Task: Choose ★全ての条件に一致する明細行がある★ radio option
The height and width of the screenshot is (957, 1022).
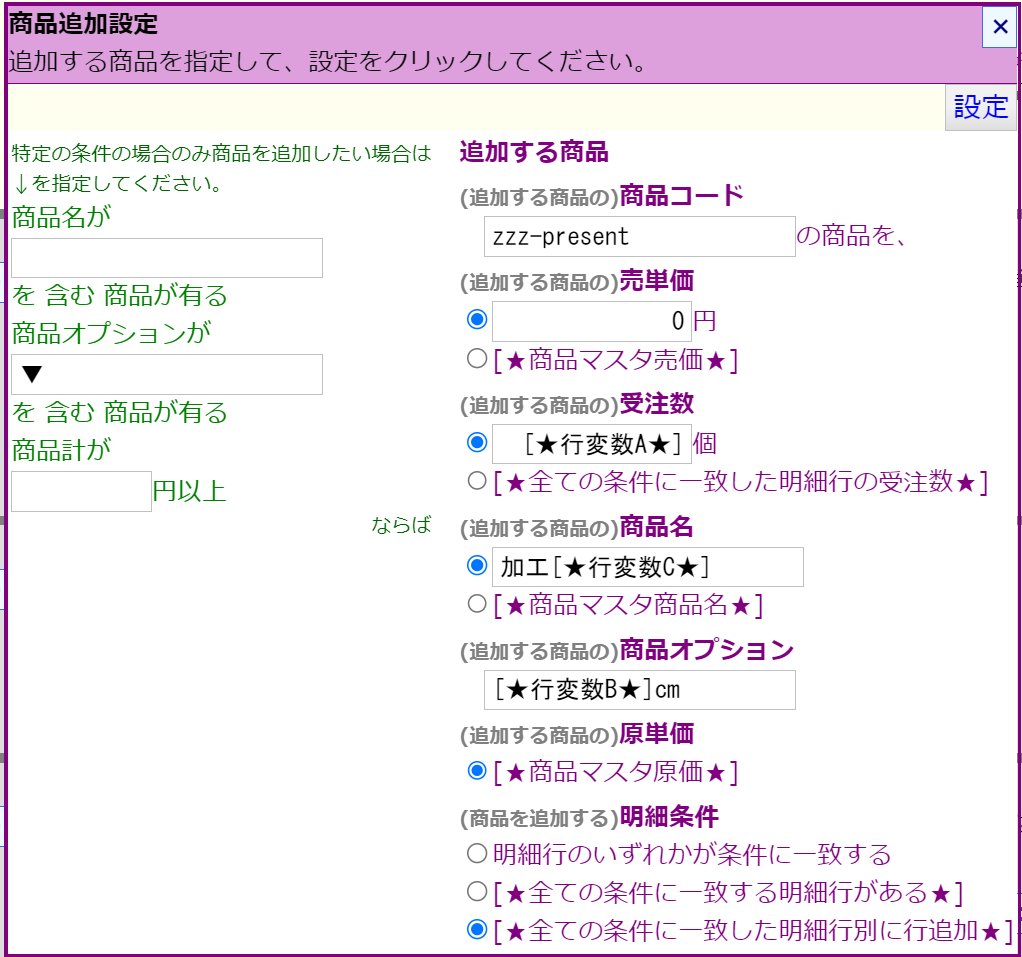Action: point(477,891)
